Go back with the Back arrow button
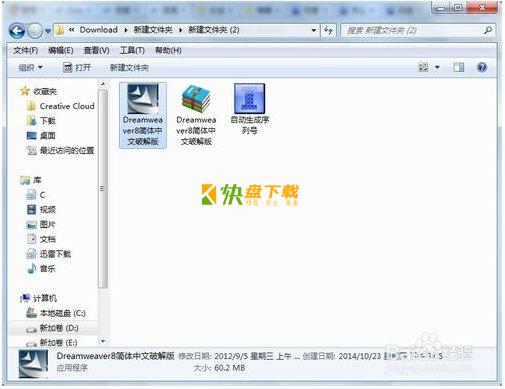 pyautogui.click(x=17, y=31)
